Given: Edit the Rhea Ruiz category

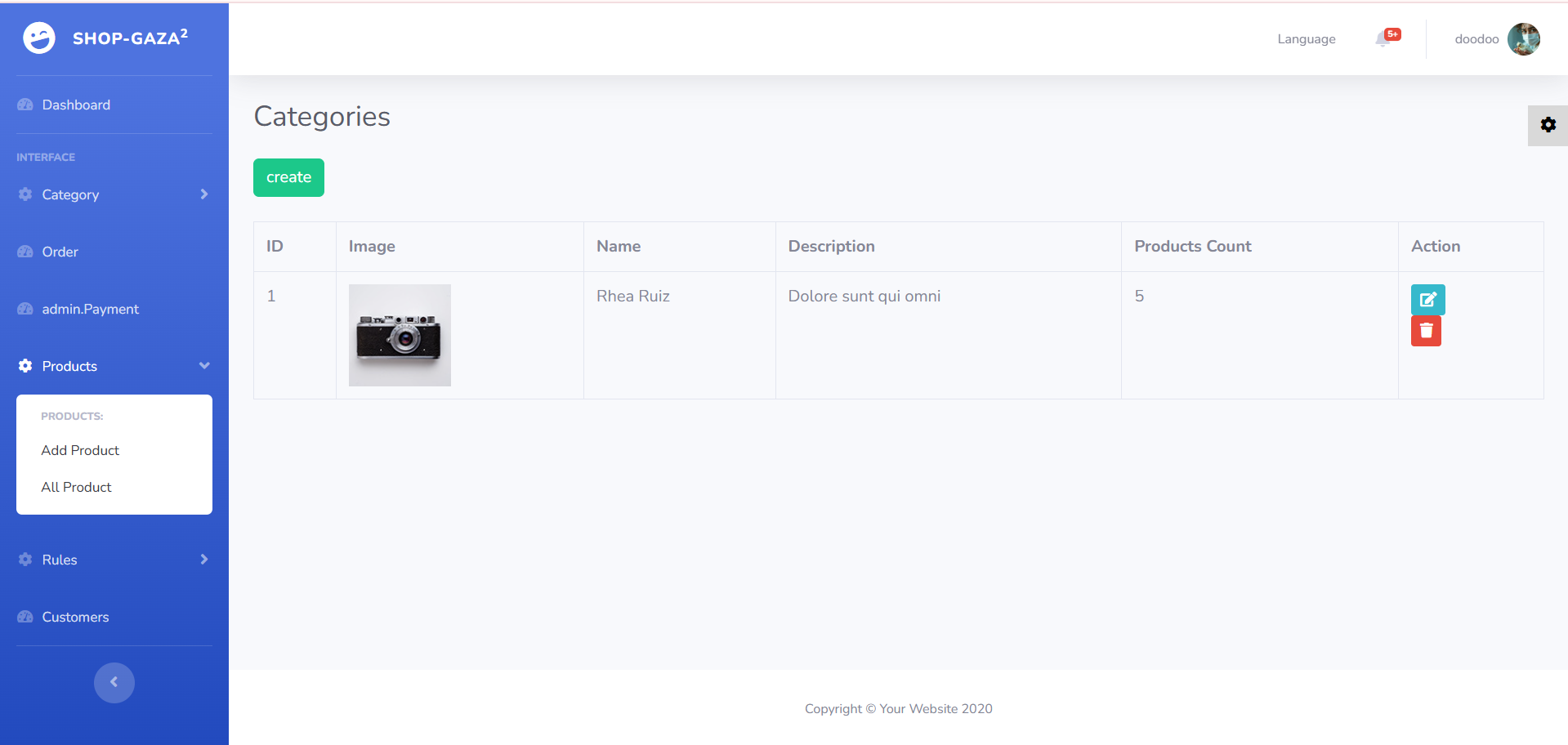Looking at the screenshot, I should (1428, 300).
